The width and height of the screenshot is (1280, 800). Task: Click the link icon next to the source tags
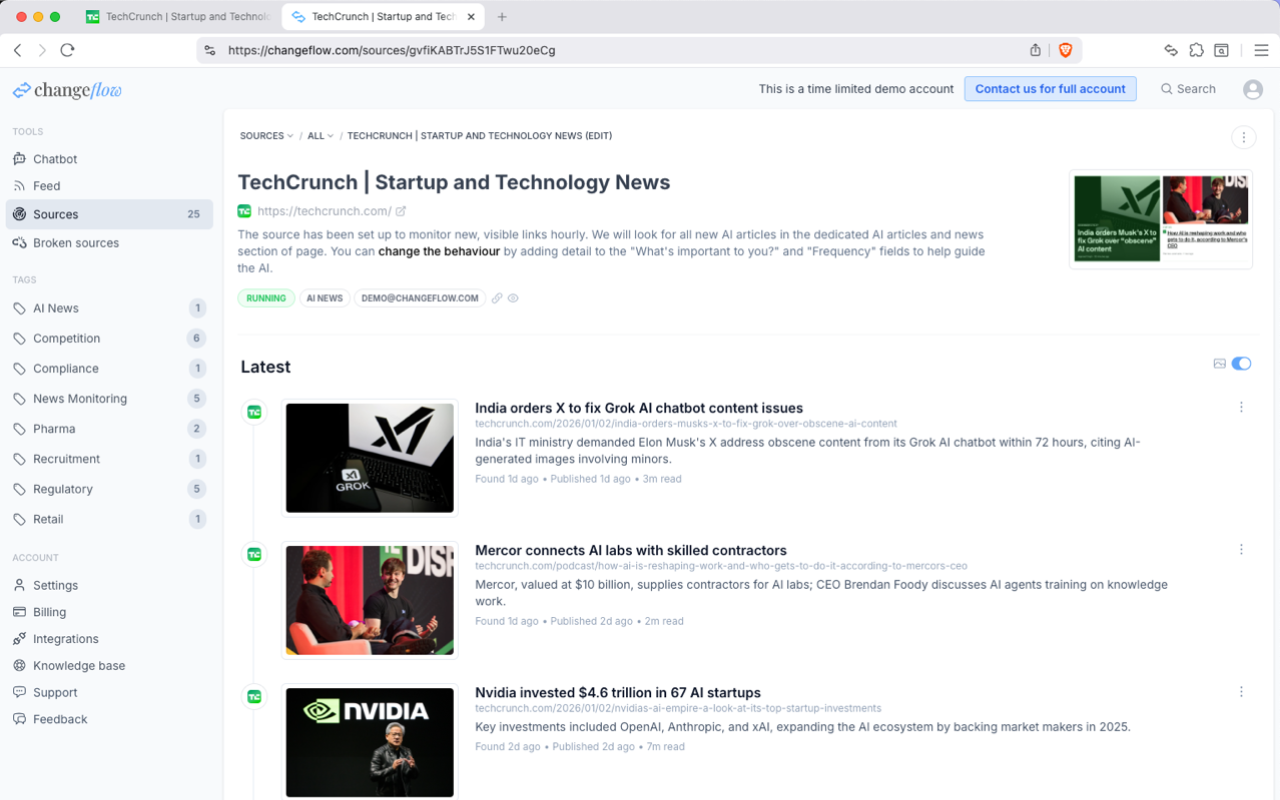click(x=497, y=297)
